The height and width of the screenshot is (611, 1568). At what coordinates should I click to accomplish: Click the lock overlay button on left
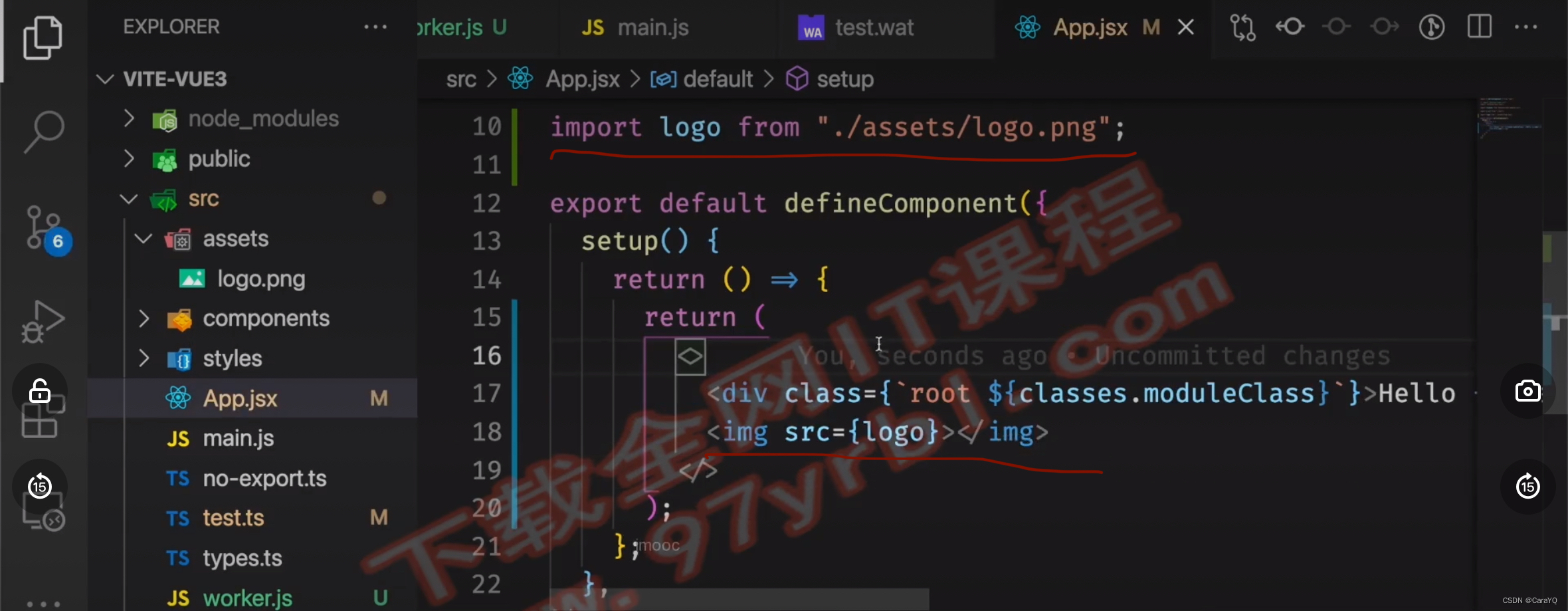[40, 392]
